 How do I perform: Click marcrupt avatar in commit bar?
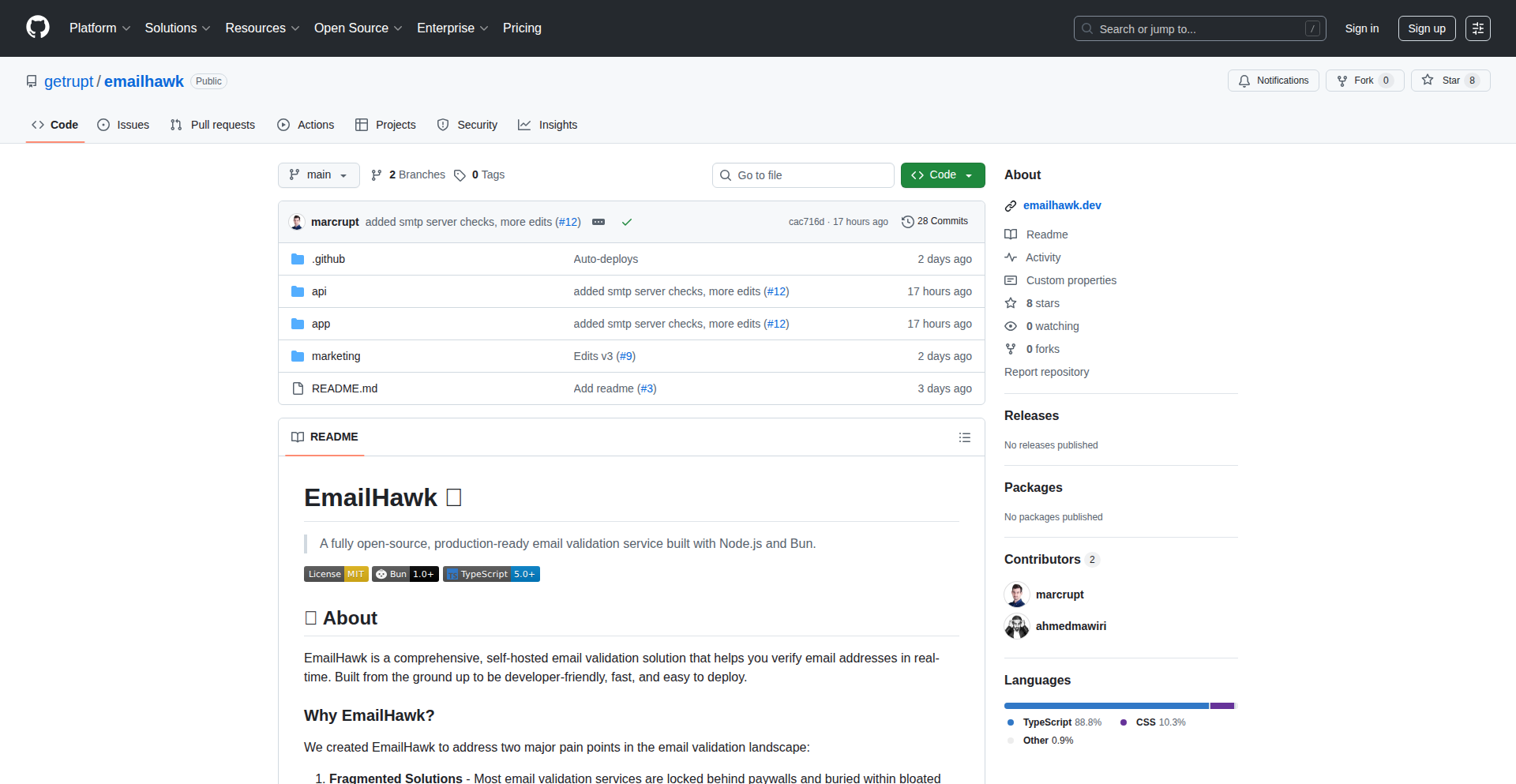pos(297,222)
